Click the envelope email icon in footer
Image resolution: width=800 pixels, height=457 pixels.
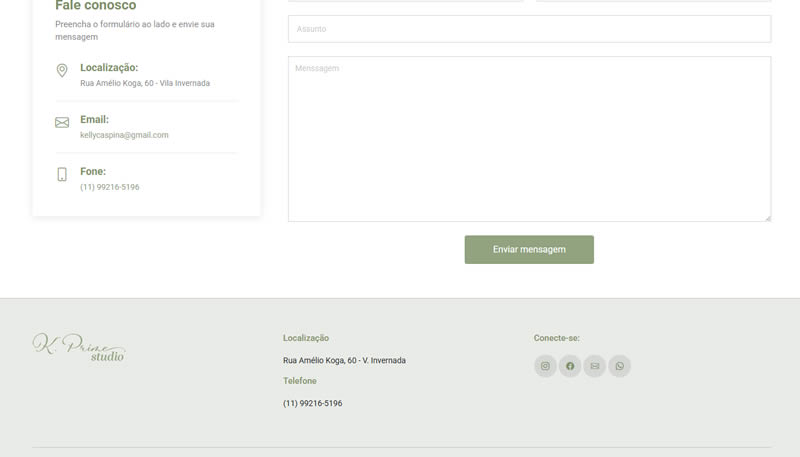point(595,366)
